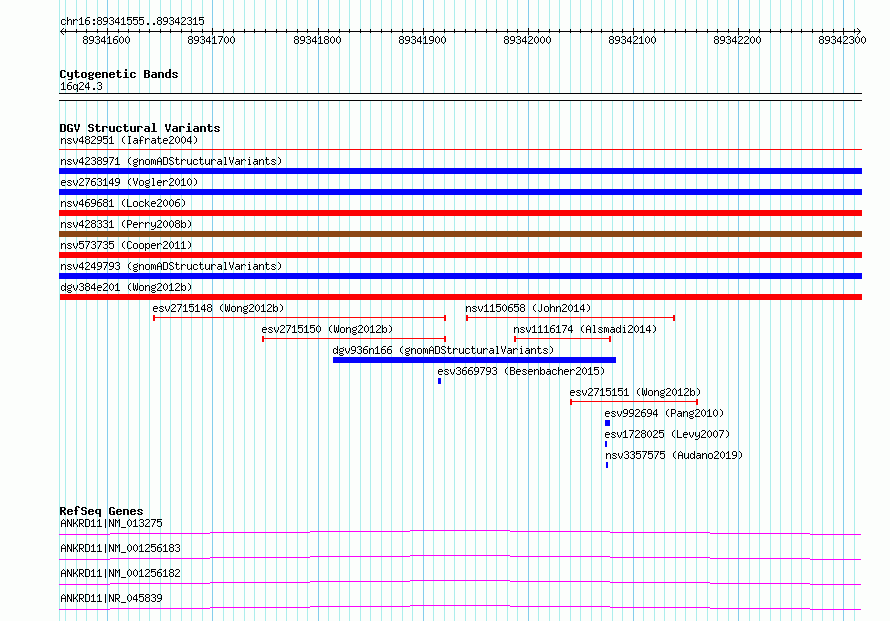The width and height of the screenshot is (890, 621).
Task: Open variant esv2715148 (Wong2012b) label
Action: point(218,308)
